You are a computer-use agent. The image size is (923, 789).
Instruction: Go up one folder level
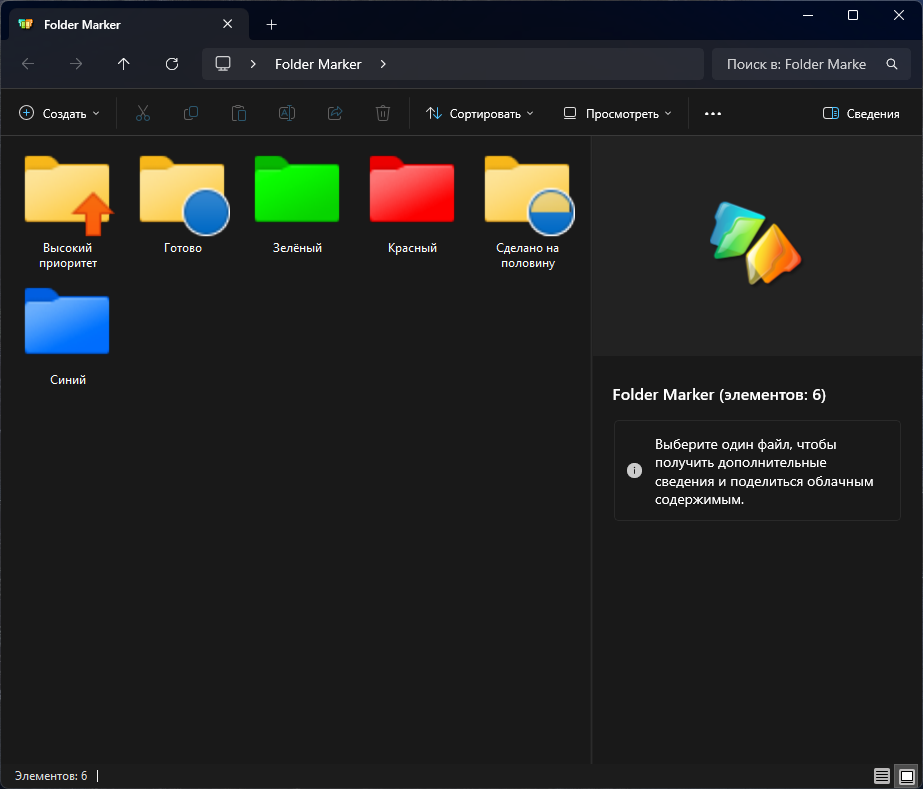coord(124,64)
